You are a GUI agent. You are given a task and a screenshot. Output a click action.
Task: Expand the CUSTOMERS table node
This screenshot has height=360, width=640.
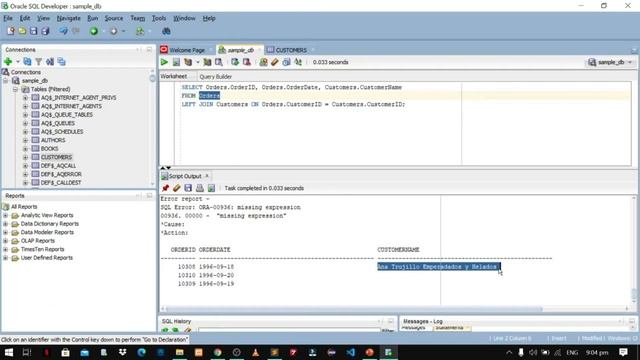(x=25, y=158)
